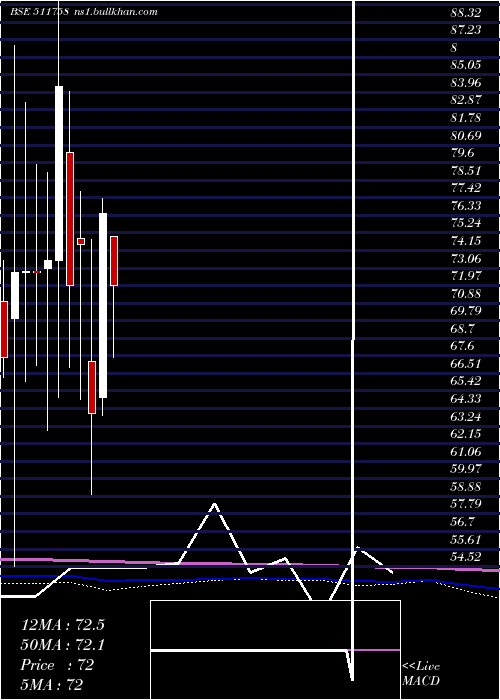Viewport: 500px width, 700px height.
Task: Click the <<Live MACD label
Action: (421, 673)
